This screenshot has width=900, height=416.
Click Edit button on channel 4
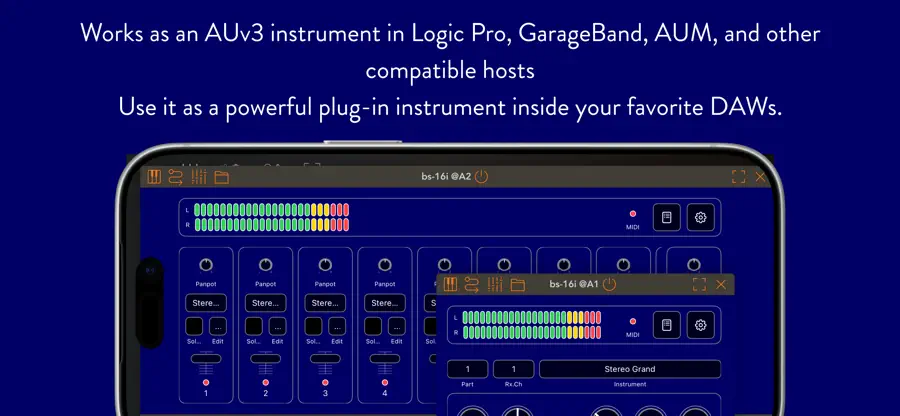[x=397, y=326]
